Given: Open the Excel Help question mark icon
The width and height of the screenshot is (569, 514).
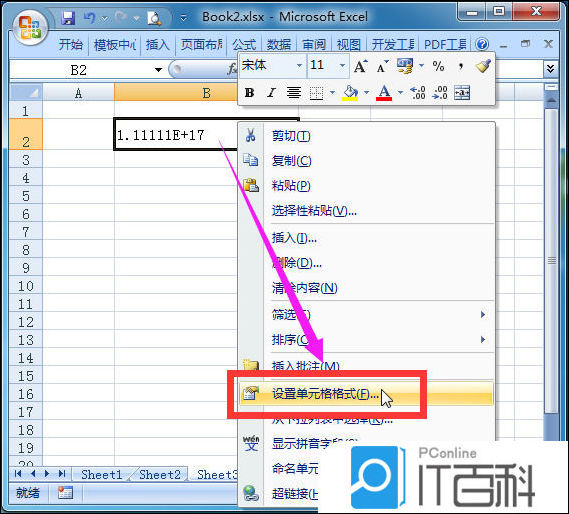Looking at the screenshot, I should tap(482, 44).
